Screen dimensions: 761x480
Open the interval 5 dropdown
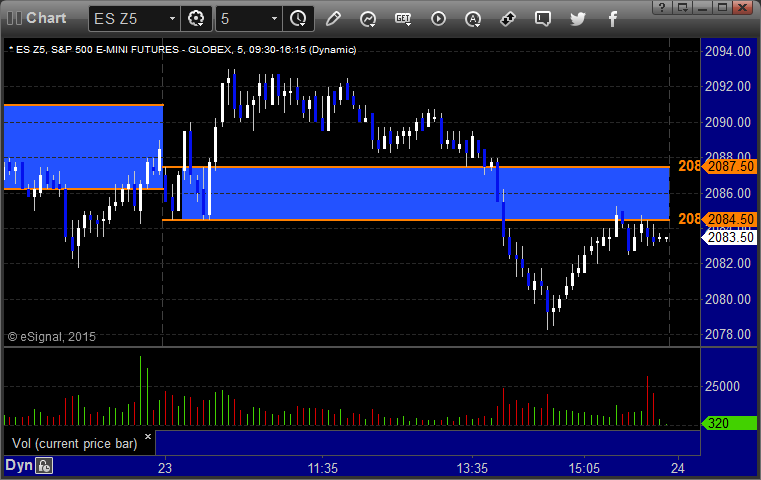(x=274, y=18)
